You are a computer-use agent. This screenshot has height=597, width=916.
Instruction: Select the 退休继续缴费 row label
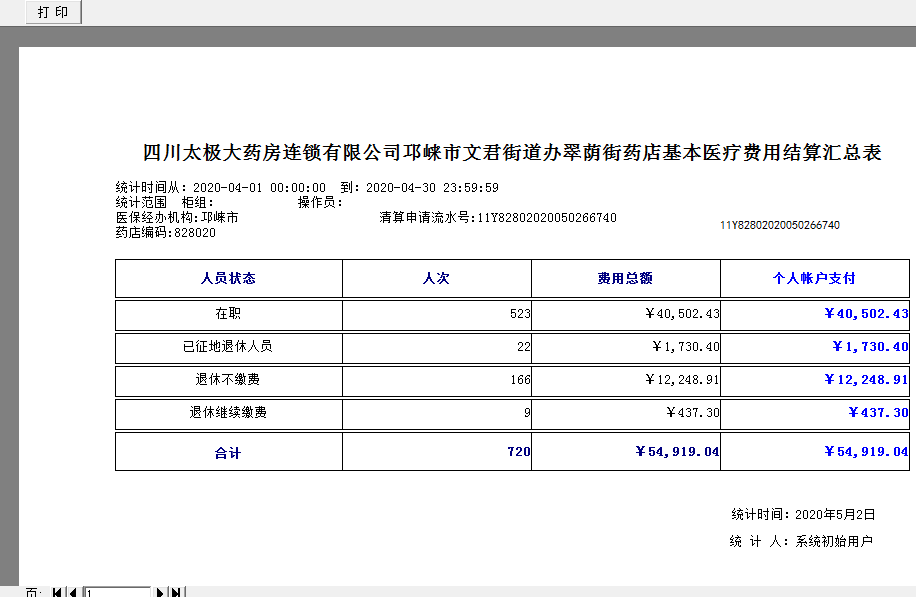coord(228,412)
